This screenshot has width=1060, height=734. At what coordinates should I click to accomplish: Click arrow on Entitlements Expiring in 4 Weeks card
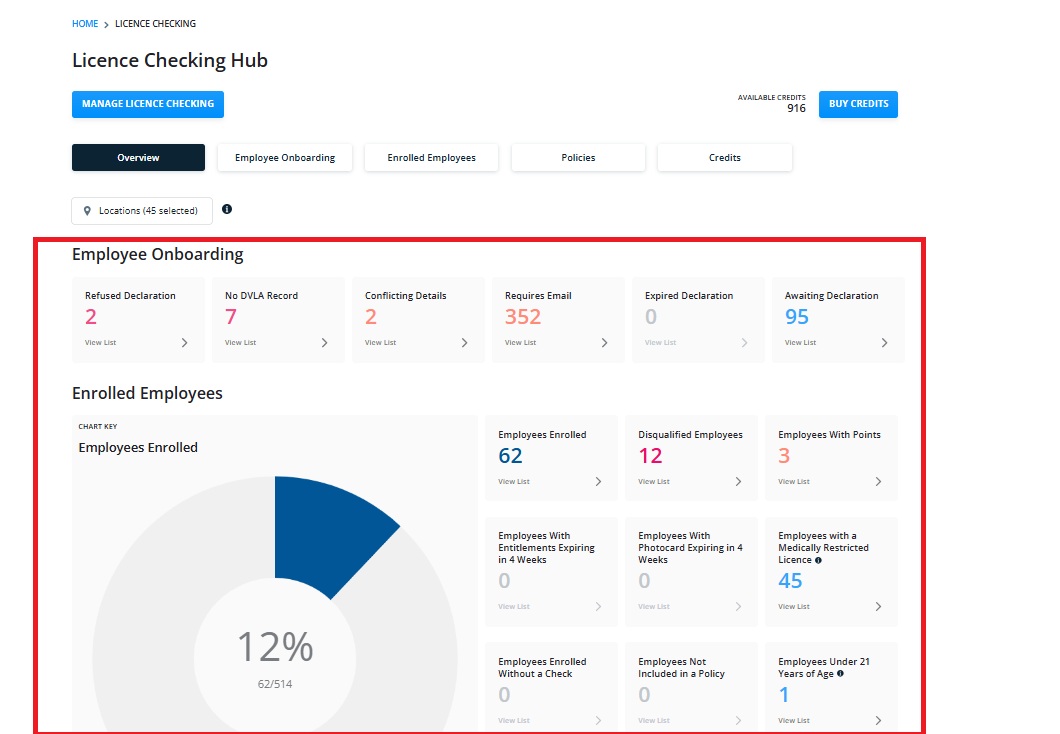598,607
